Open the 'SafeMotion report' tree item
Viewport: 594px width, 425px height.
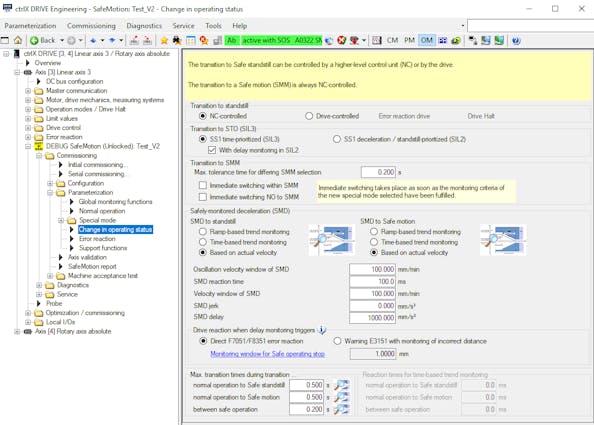92,267
